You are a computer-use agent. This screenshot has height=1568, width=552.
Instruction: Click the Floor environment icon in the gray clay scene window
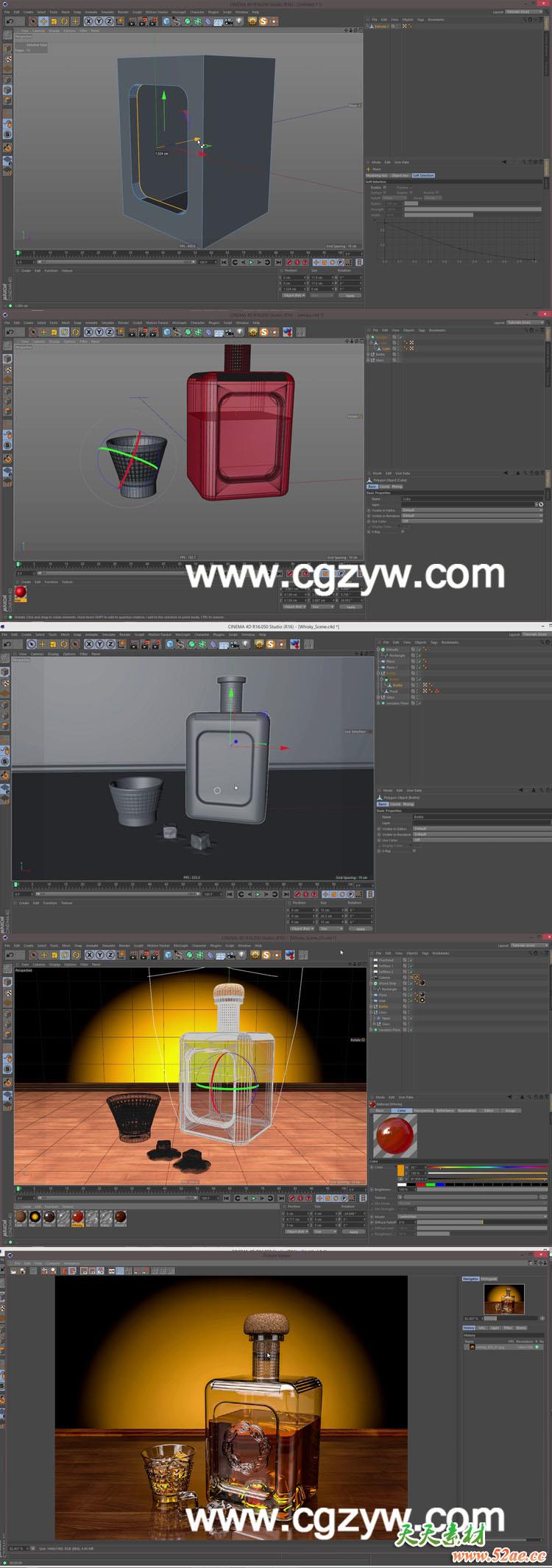(x=223, y=643)
